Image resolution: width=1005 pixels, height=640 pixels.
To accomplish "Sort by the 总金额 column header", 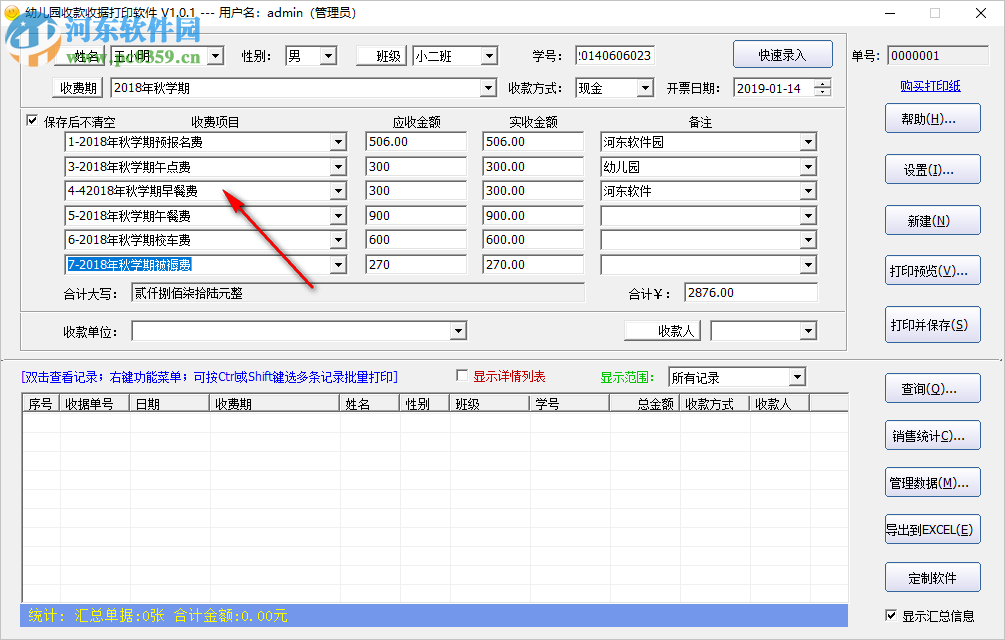I will click(x=645, y=404).
